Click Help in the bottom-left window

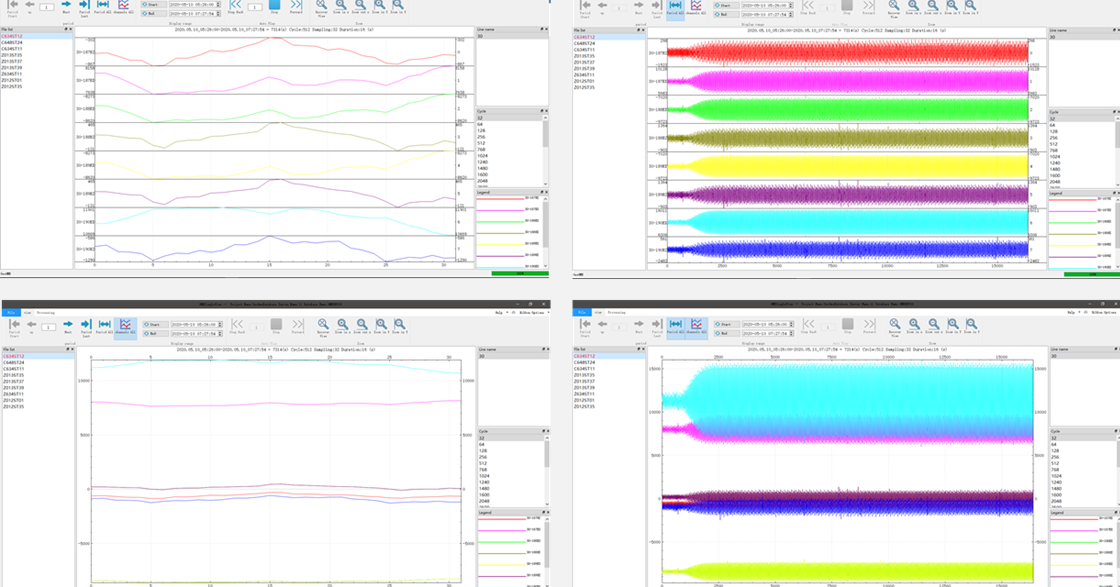click(498, 313)
